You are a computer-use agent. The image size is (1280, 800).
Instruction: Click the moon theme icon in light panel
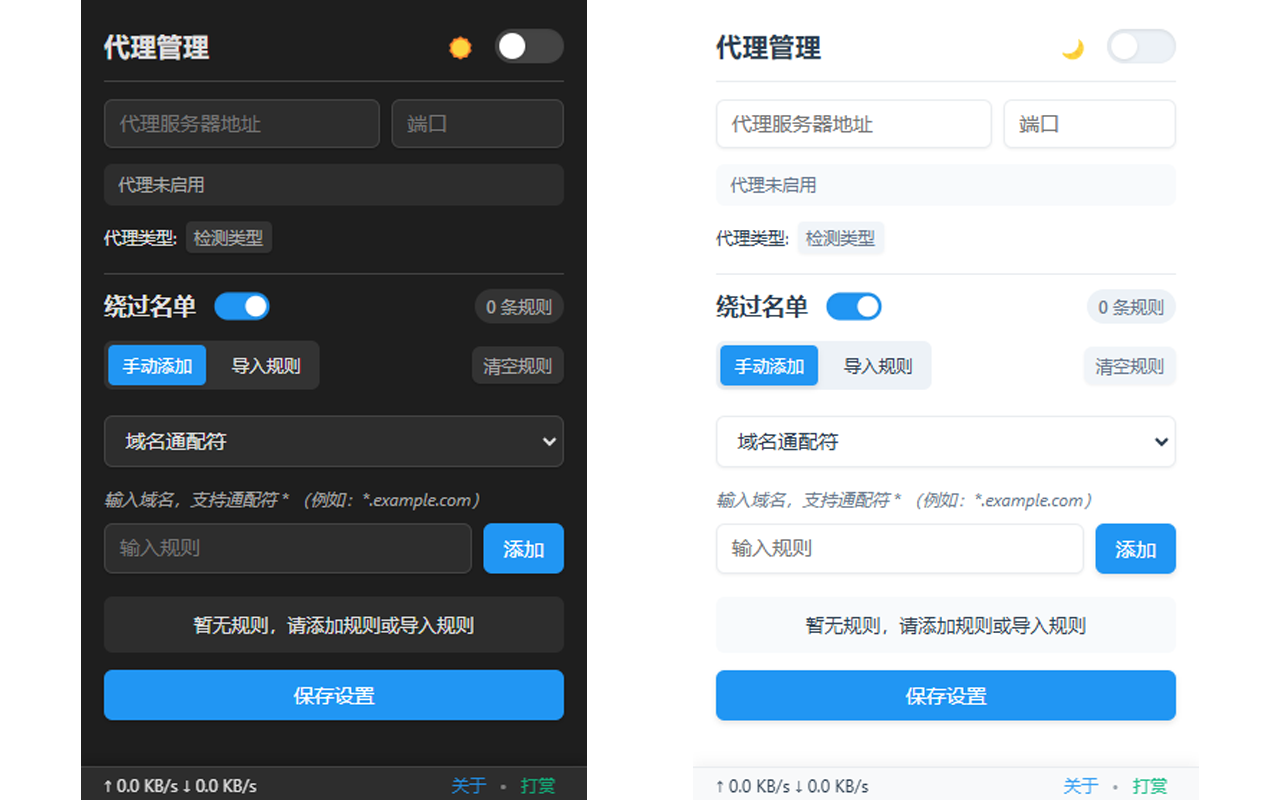click(x=1072, y=47)
